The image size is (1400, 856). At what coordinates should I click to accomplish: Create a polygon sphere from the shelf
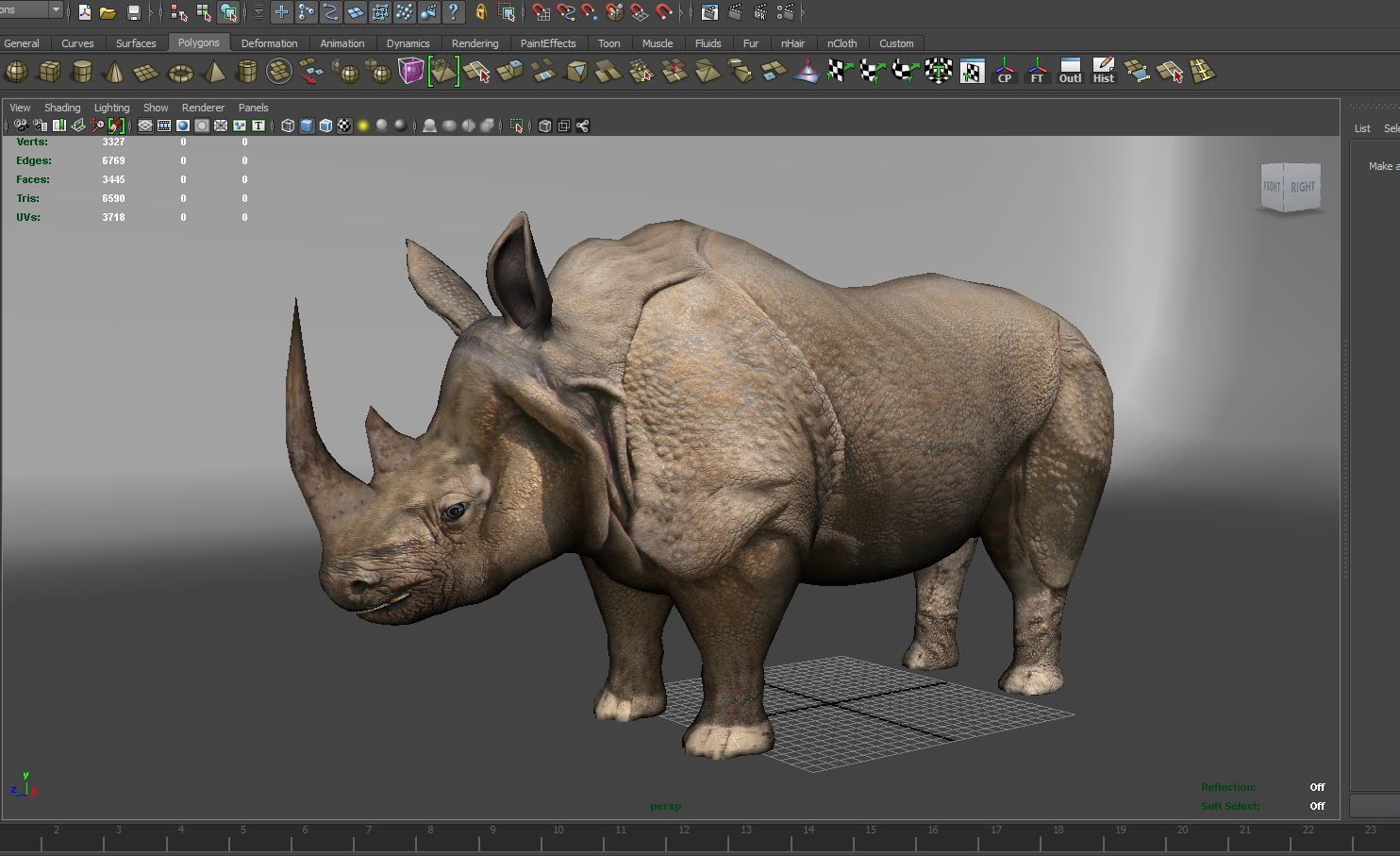(17, 72)
